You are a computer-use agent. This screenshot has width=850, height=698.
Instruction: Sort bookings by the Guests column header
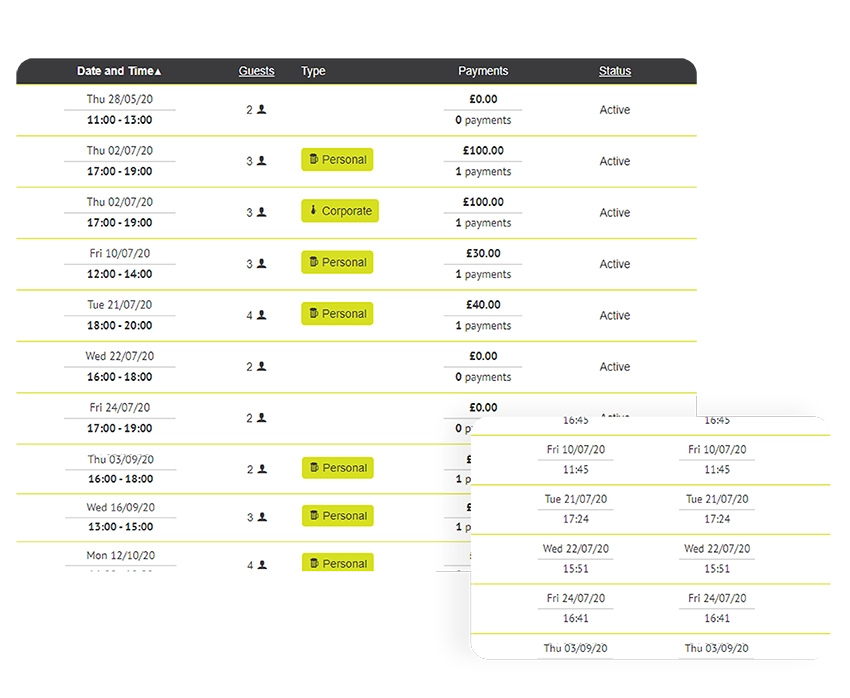[x=256, y=71]
